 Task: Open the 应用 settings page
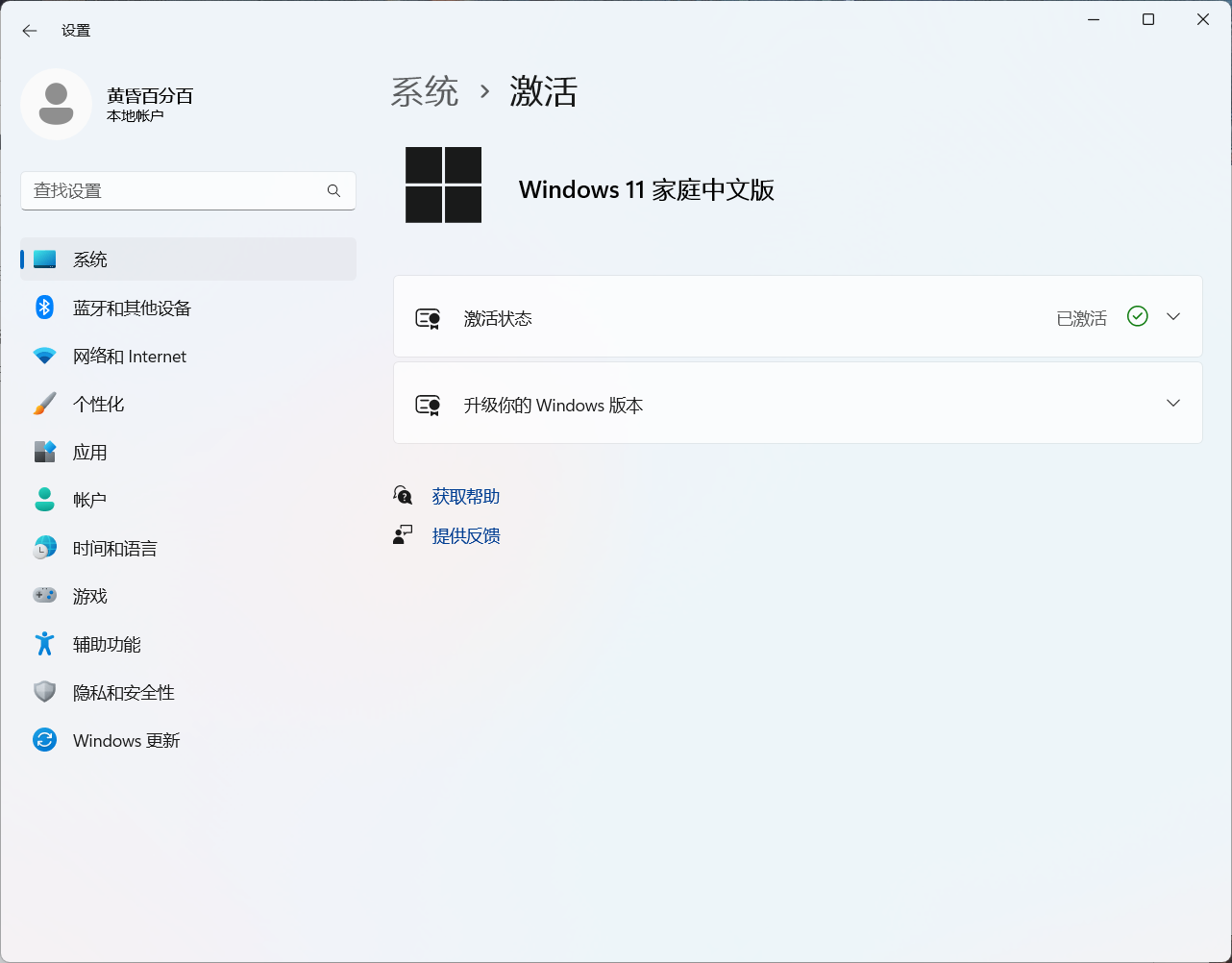pos(188,452)
